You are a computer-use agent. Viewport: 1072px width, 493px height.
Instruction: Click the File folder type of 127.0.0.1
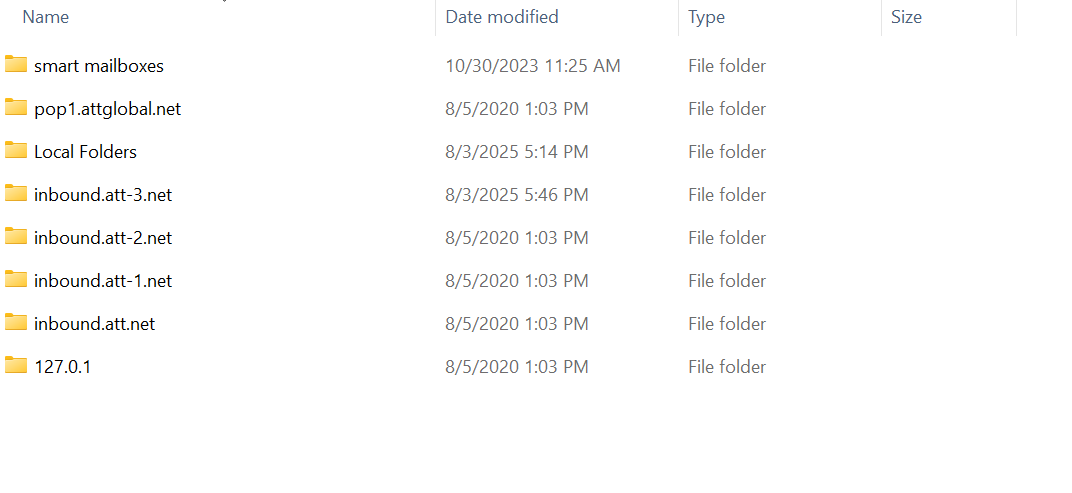coord(727,367)
